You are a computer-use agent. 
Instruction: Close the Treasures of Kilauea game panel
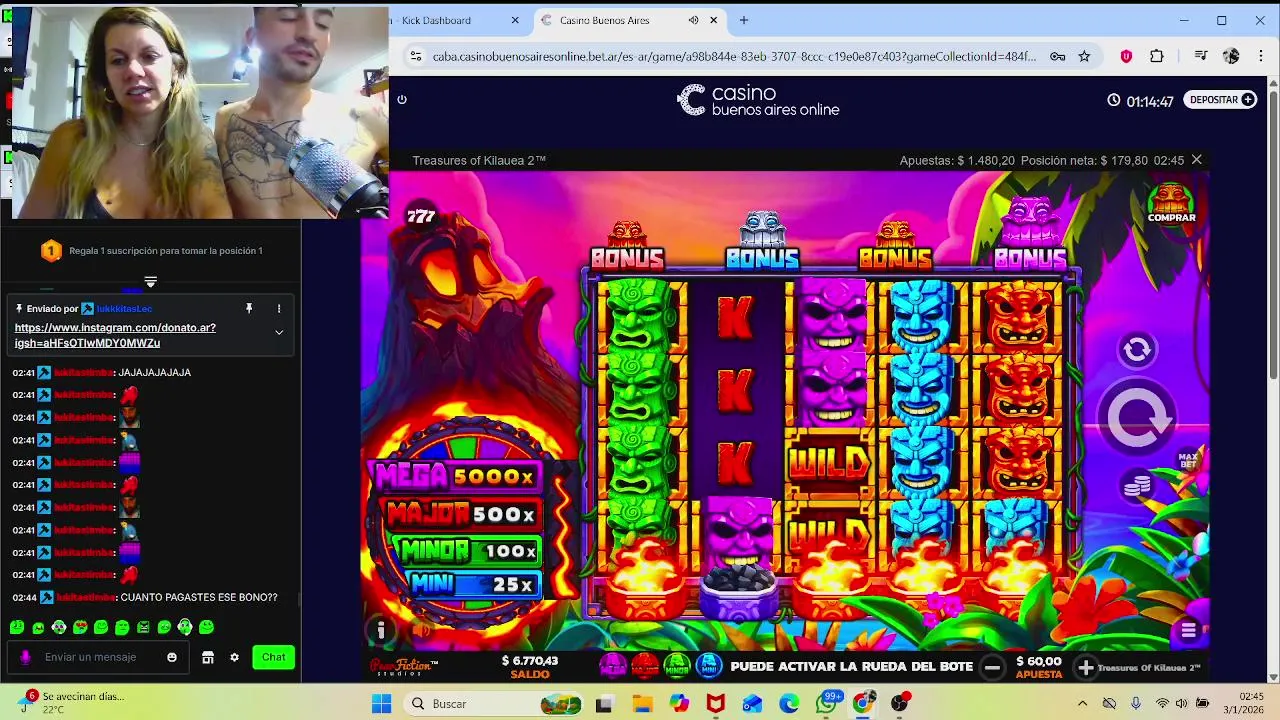pos(1196,160)
